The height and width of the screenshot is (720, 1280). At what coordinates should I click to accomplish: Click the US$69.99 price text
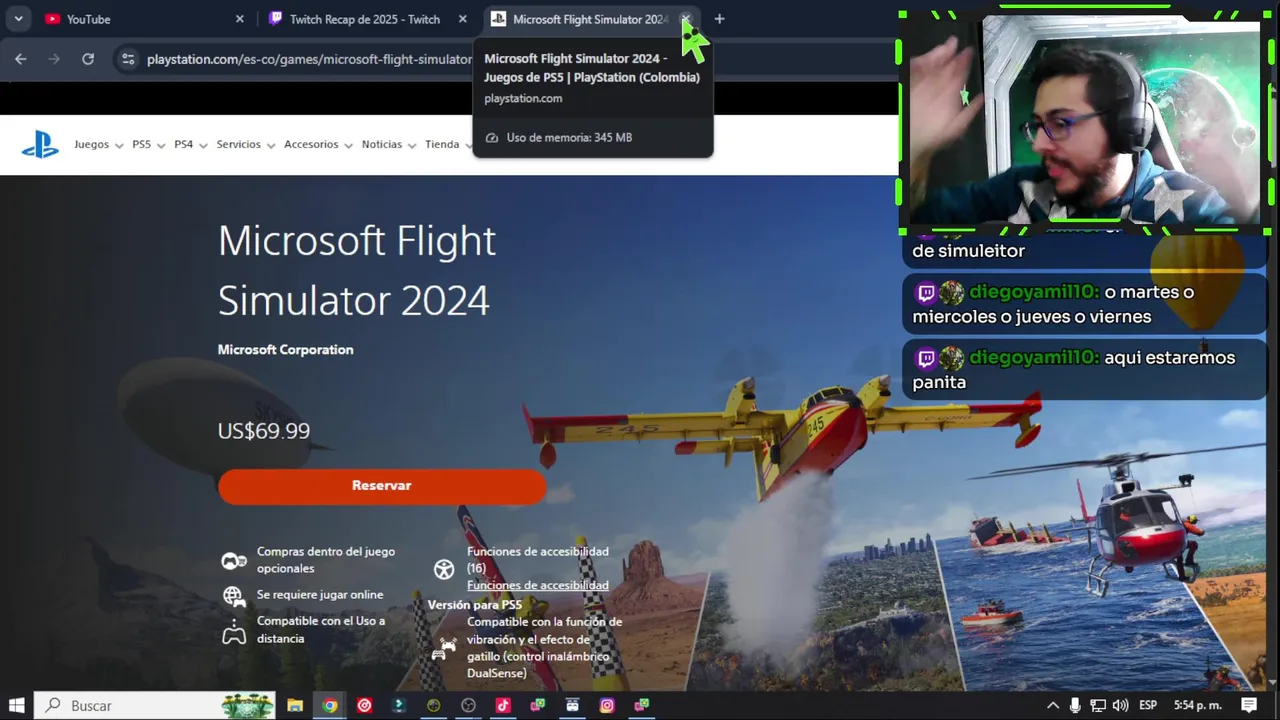[264, 431]
